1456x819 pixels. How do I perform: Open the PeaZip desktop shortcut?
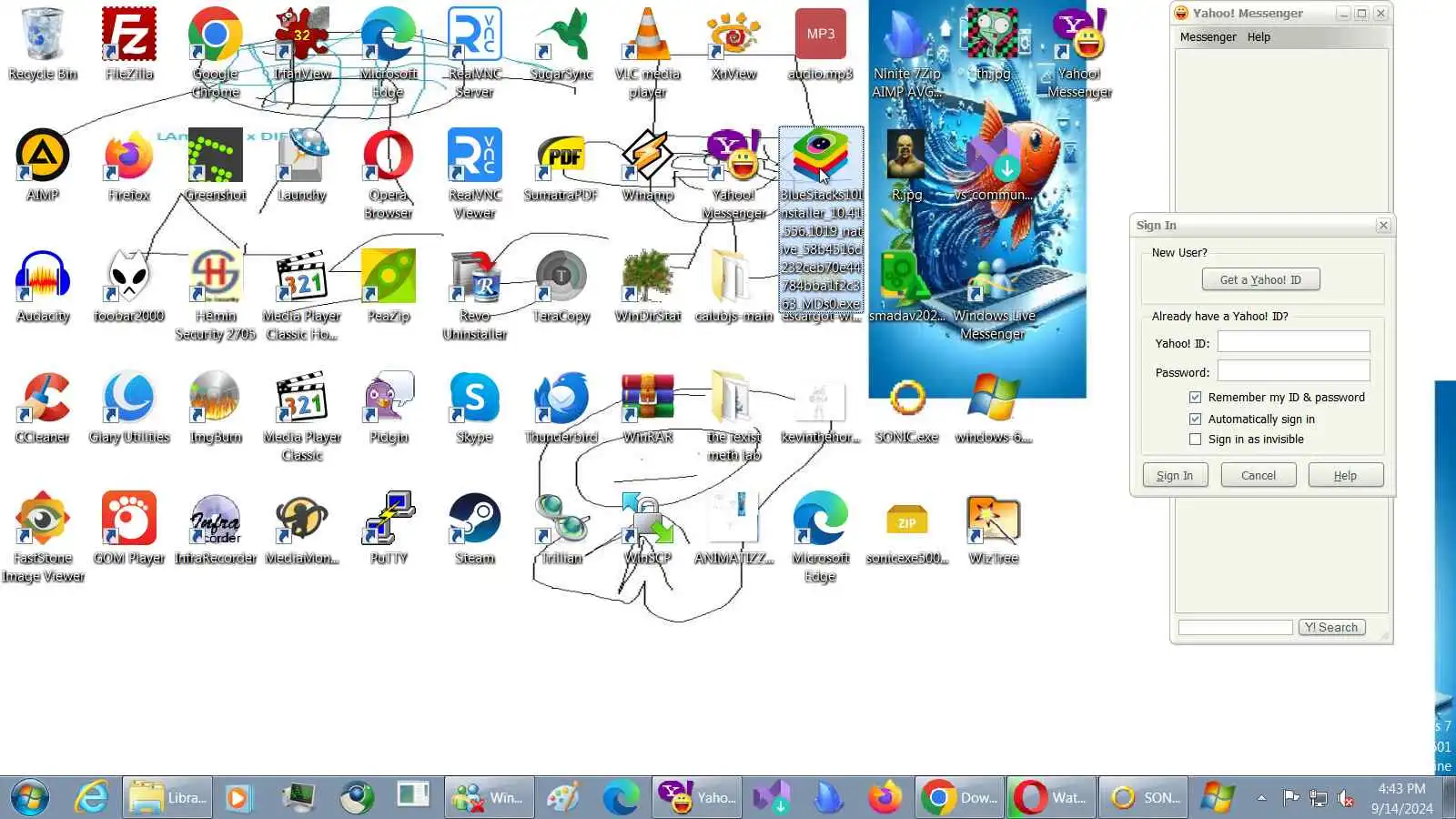(x=389, y=286)
